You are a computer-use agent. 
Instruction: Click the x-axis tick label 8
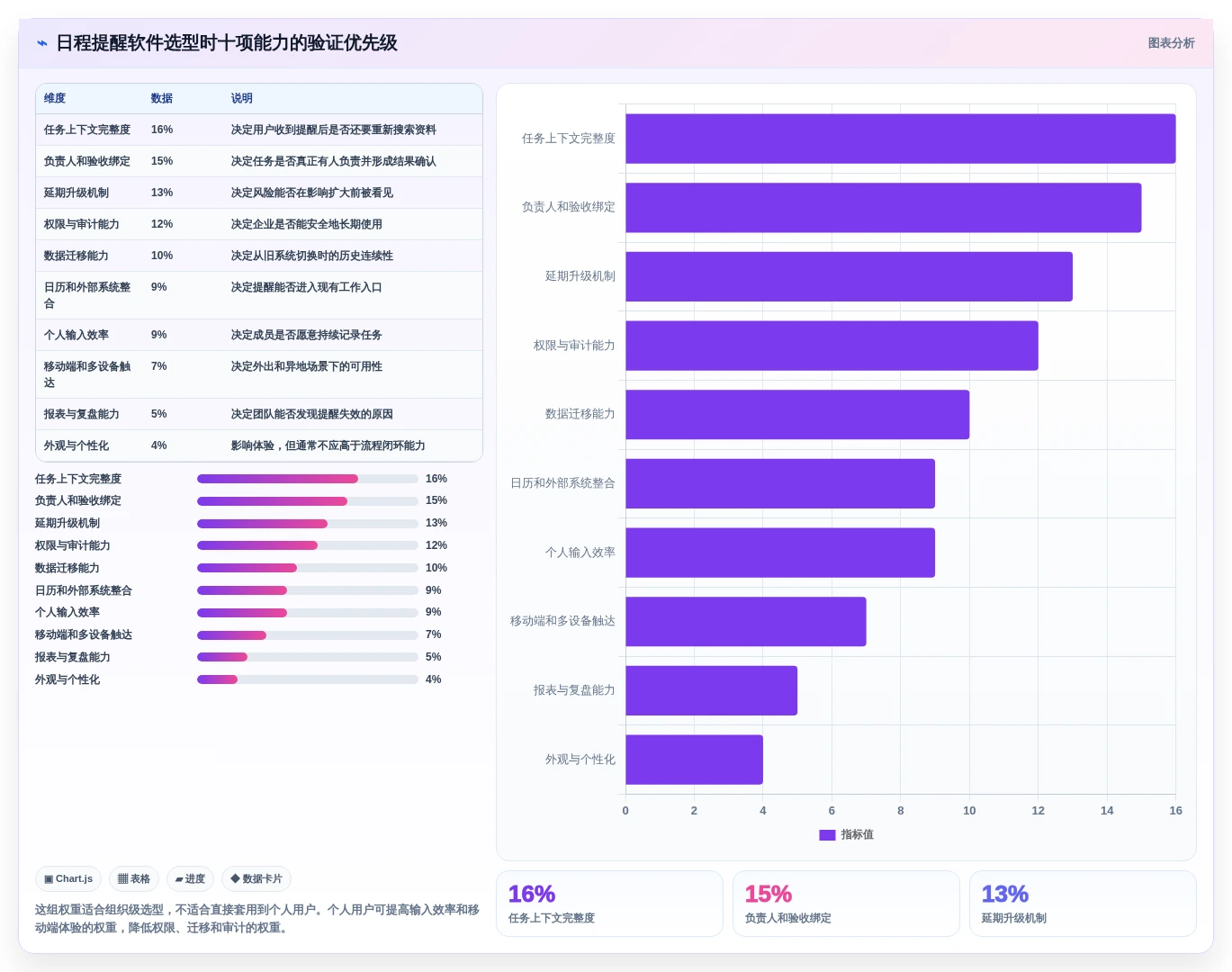(901, 811)
